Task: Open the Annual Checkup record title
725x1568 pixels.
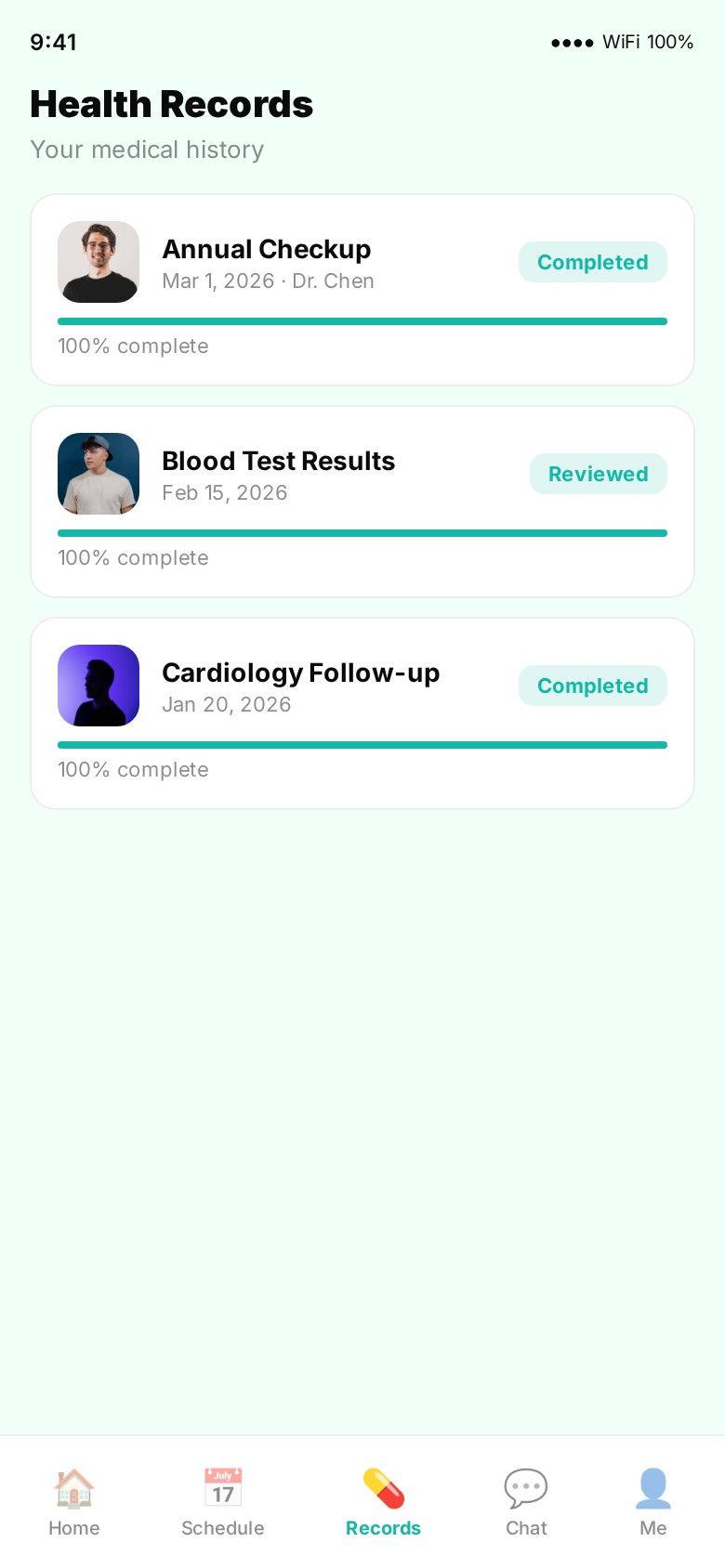Action: [267, 249]
